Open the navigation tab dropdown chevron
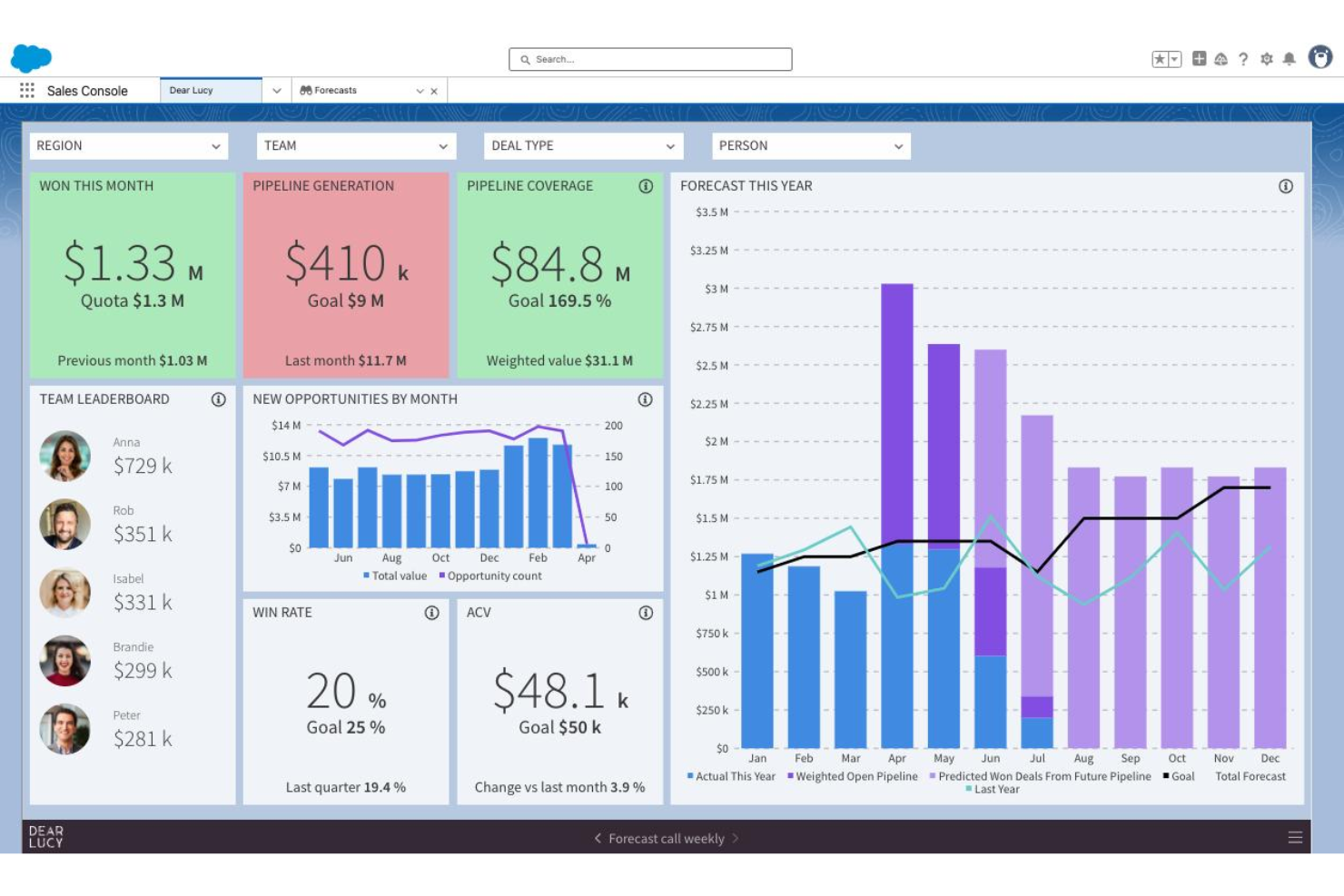The image size is (1344, 896). click(277, 91)
